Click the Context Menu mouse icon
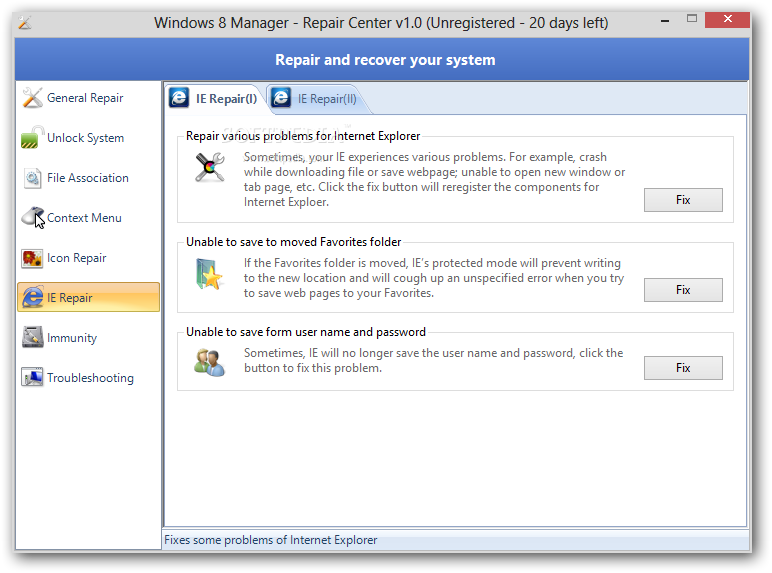772x573 pixels. tap(32, 218)
